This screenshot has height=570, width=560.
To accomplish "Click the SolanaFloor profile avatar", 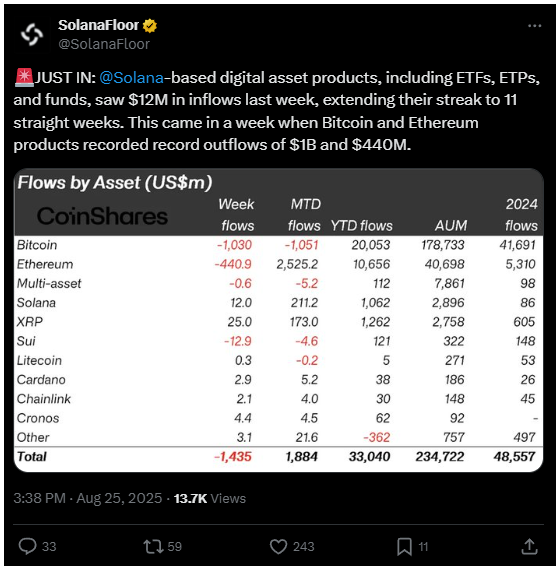I will pos(32,35).
